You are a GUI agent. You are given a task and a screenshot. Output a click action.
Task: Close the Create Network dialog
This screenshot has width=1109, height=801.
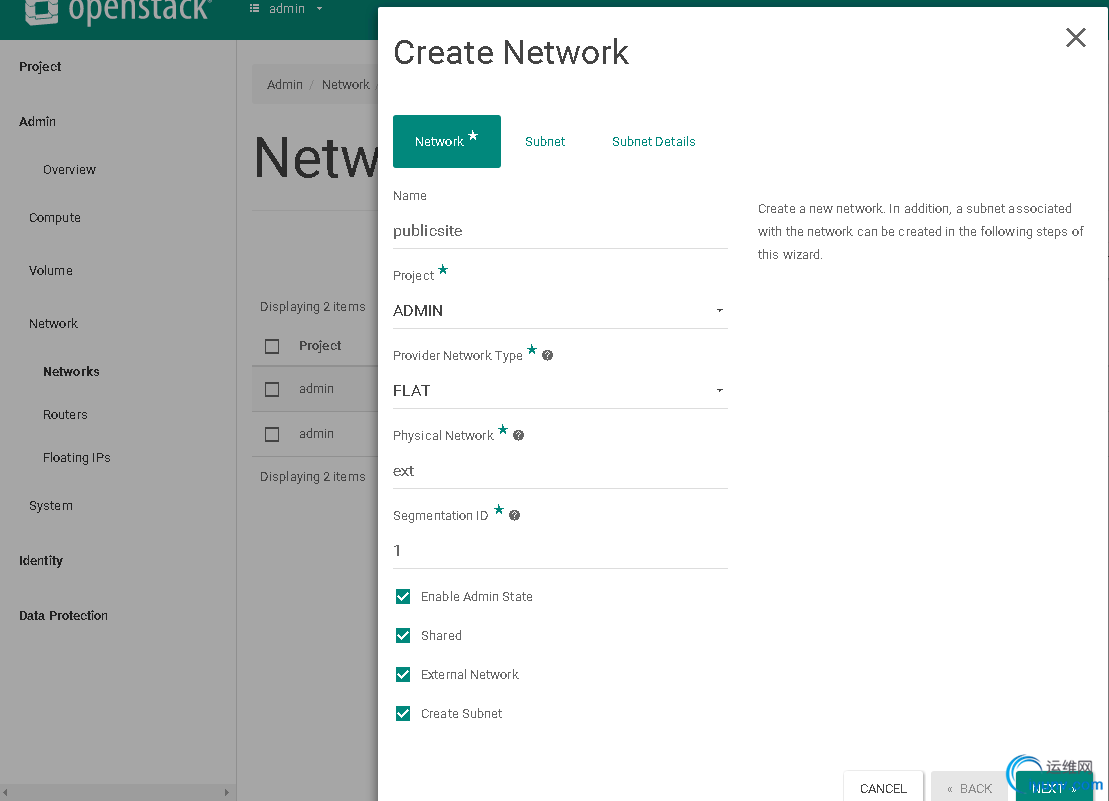(x=1075, y=37)
